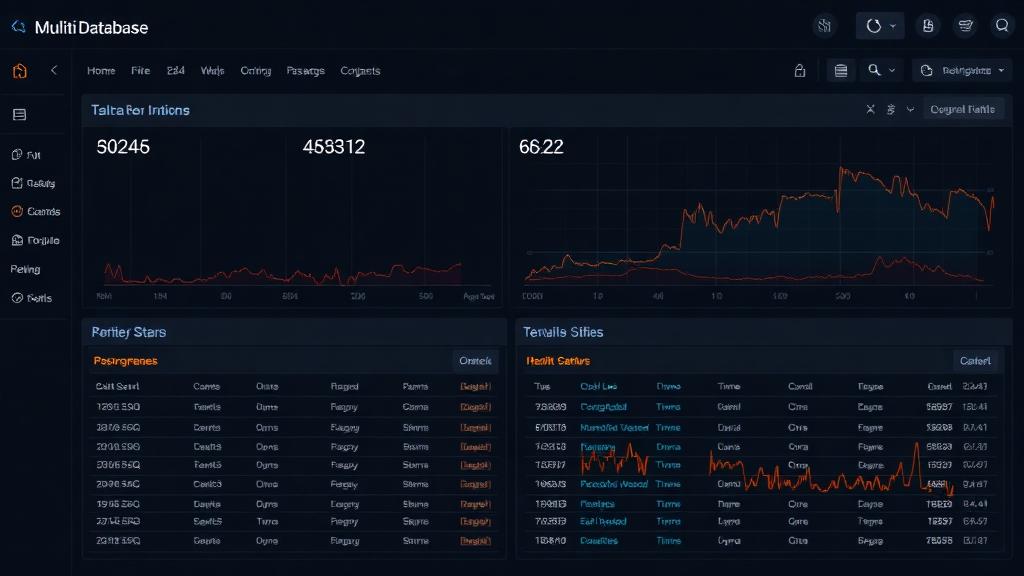Click the button in the Portier Stars panel header
The image size is (1024, 576).
(475, 361)
